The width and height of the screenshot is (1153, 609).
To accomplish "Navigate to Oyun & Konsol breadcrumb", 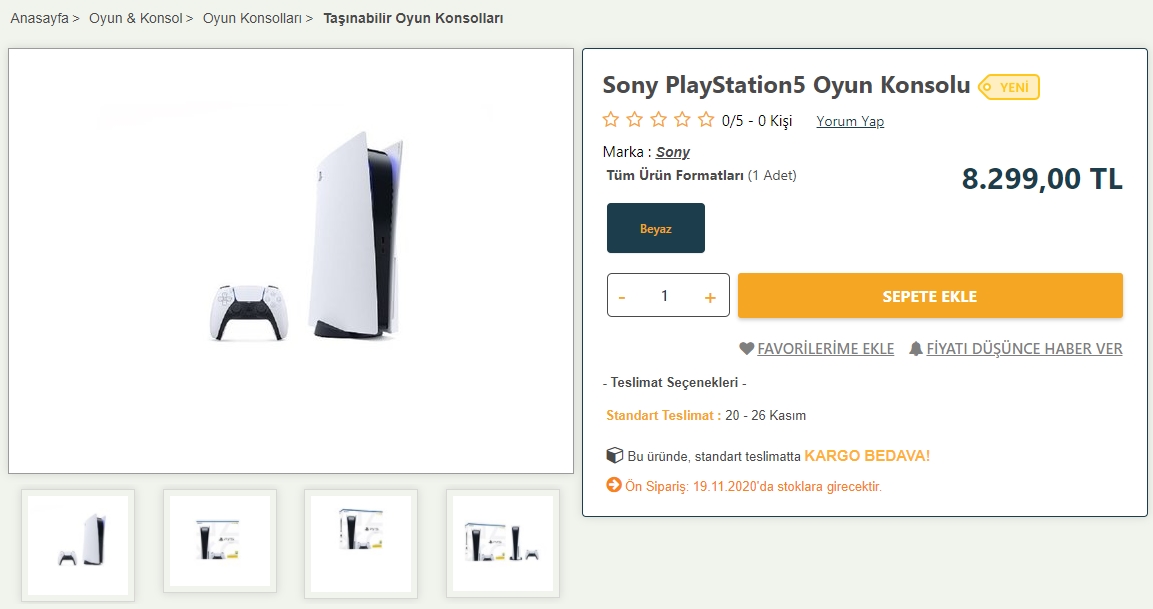I will pyautogui.click(x=136, y=18).
